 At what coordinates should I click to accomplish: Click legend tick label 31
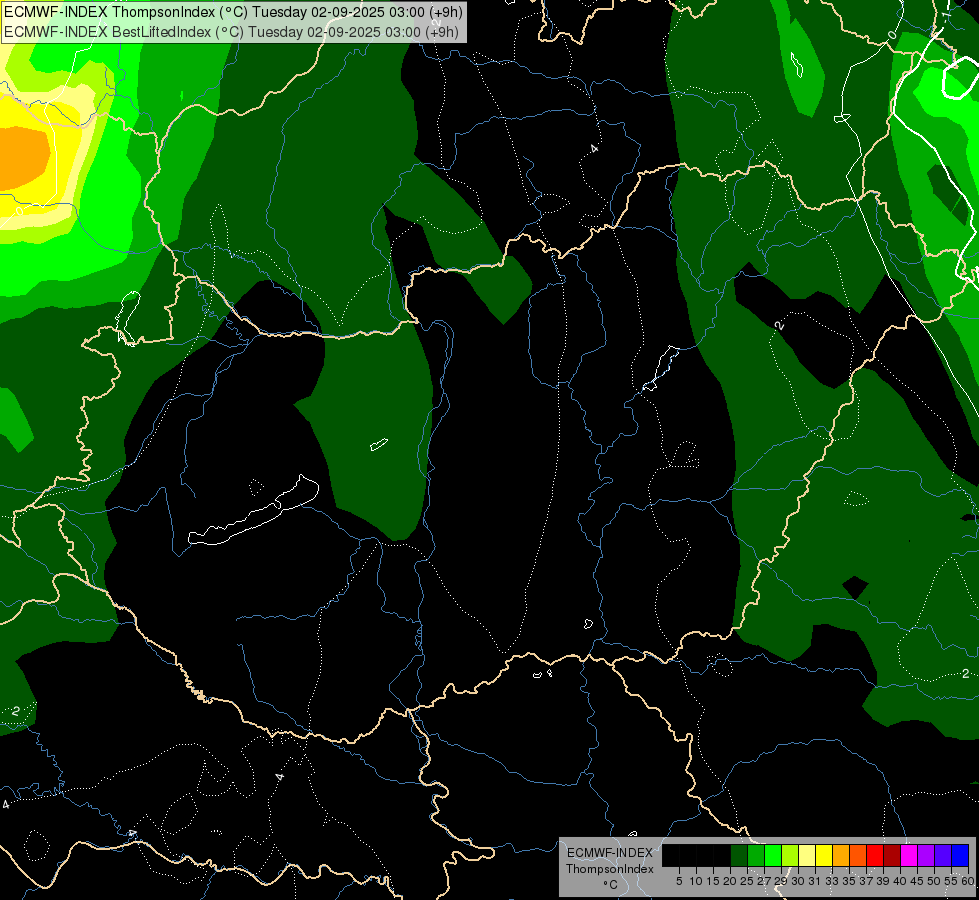point(815,881)
